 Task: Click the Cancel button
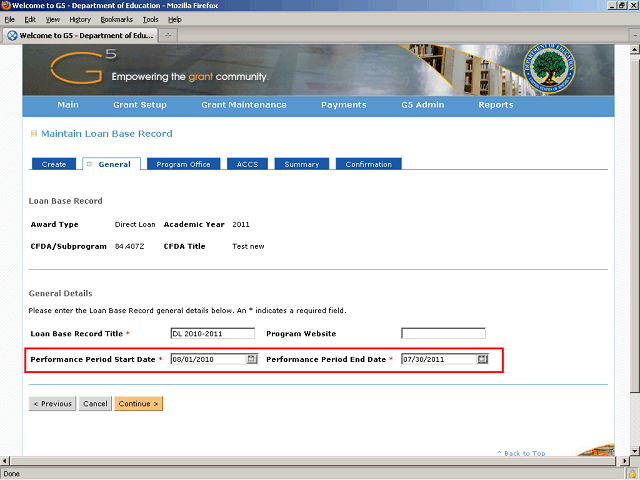(x=95, y=404)
